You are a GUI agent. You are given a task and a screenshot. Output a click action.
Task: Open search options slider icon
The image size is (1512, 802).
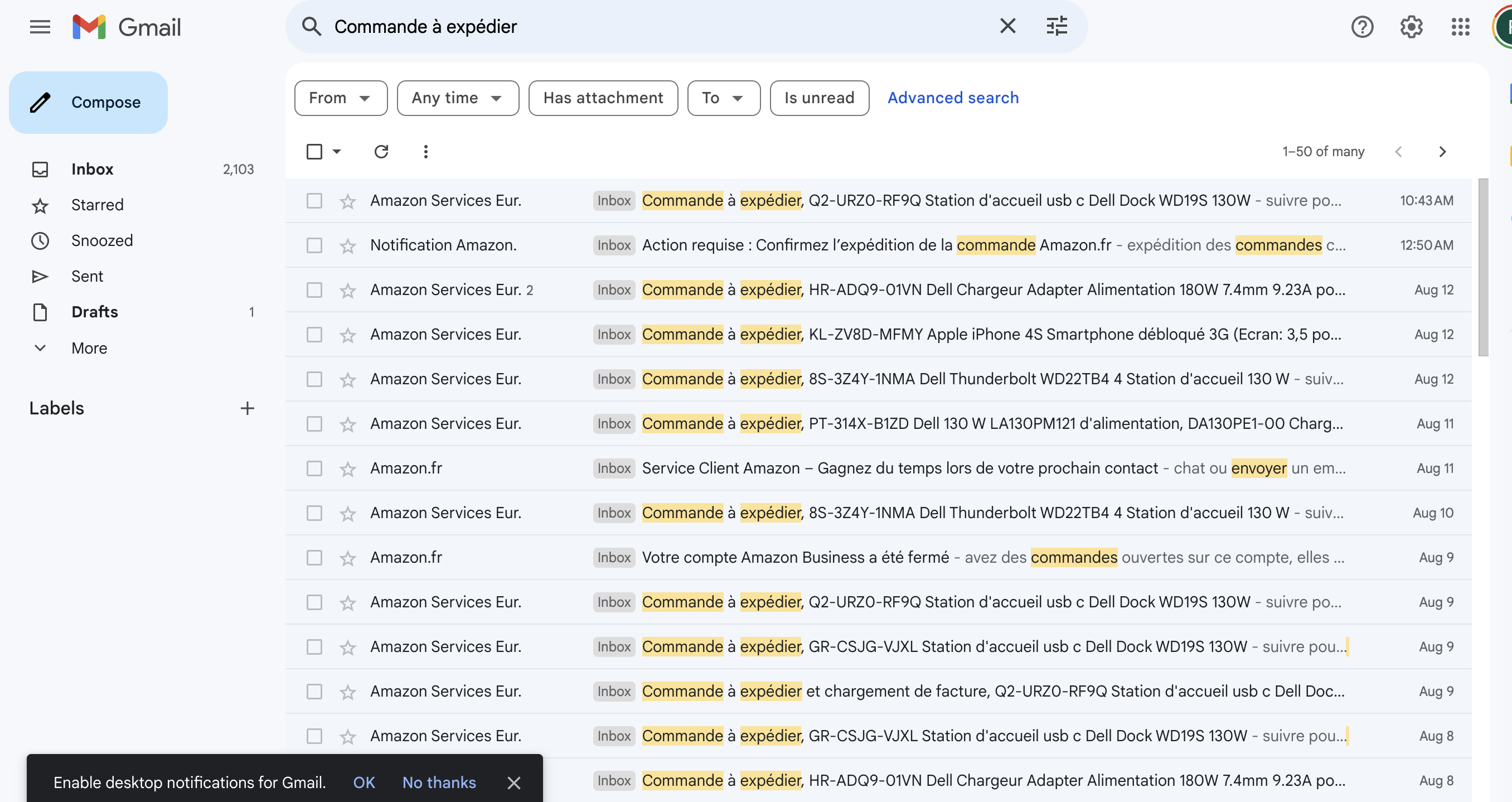[x=1057, y=26]
